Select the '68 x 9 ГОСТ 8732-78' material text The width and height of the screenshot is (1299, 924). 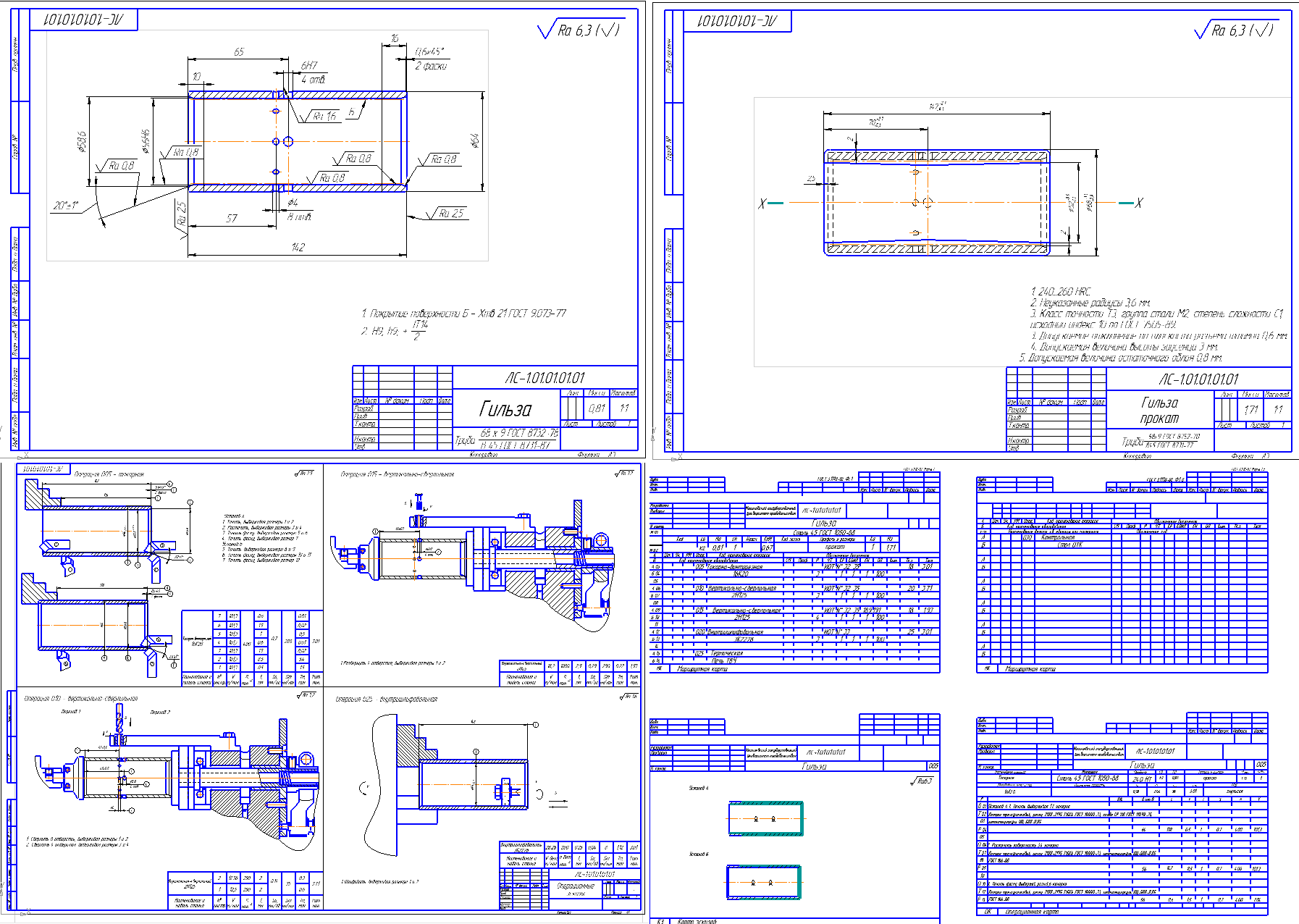pyautogui.click(x=519, y=432)
